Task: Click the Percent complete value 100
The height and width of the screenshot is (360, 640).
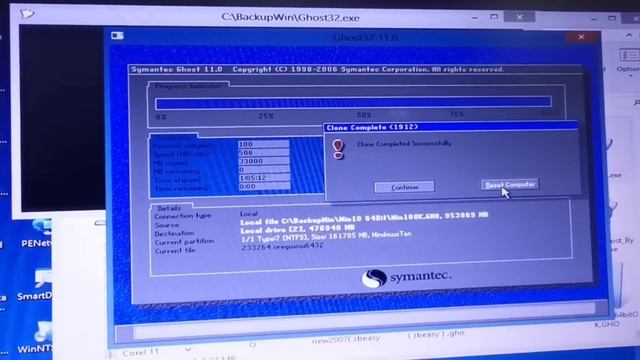Action: (x=264, y=144)
